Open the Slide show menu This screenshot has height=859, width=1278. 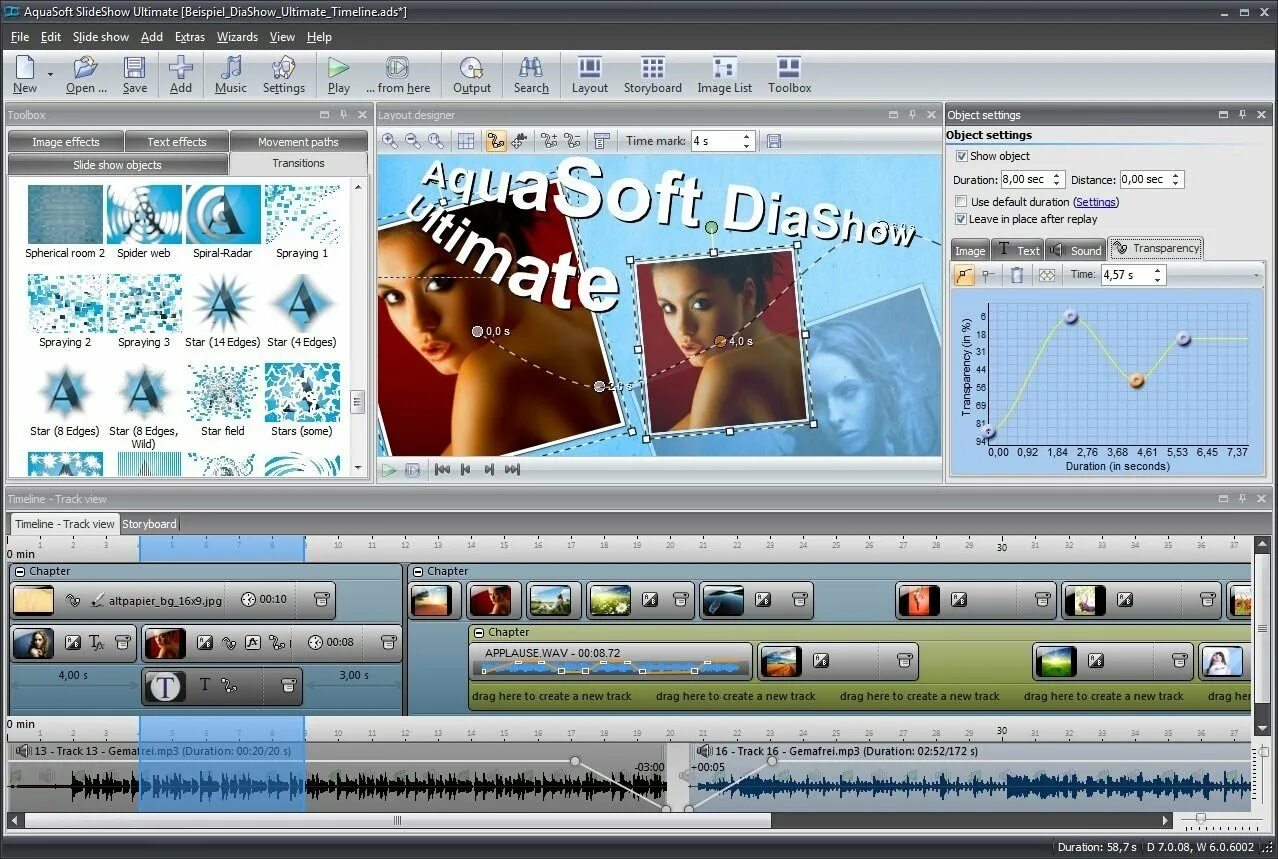point(101,37)
